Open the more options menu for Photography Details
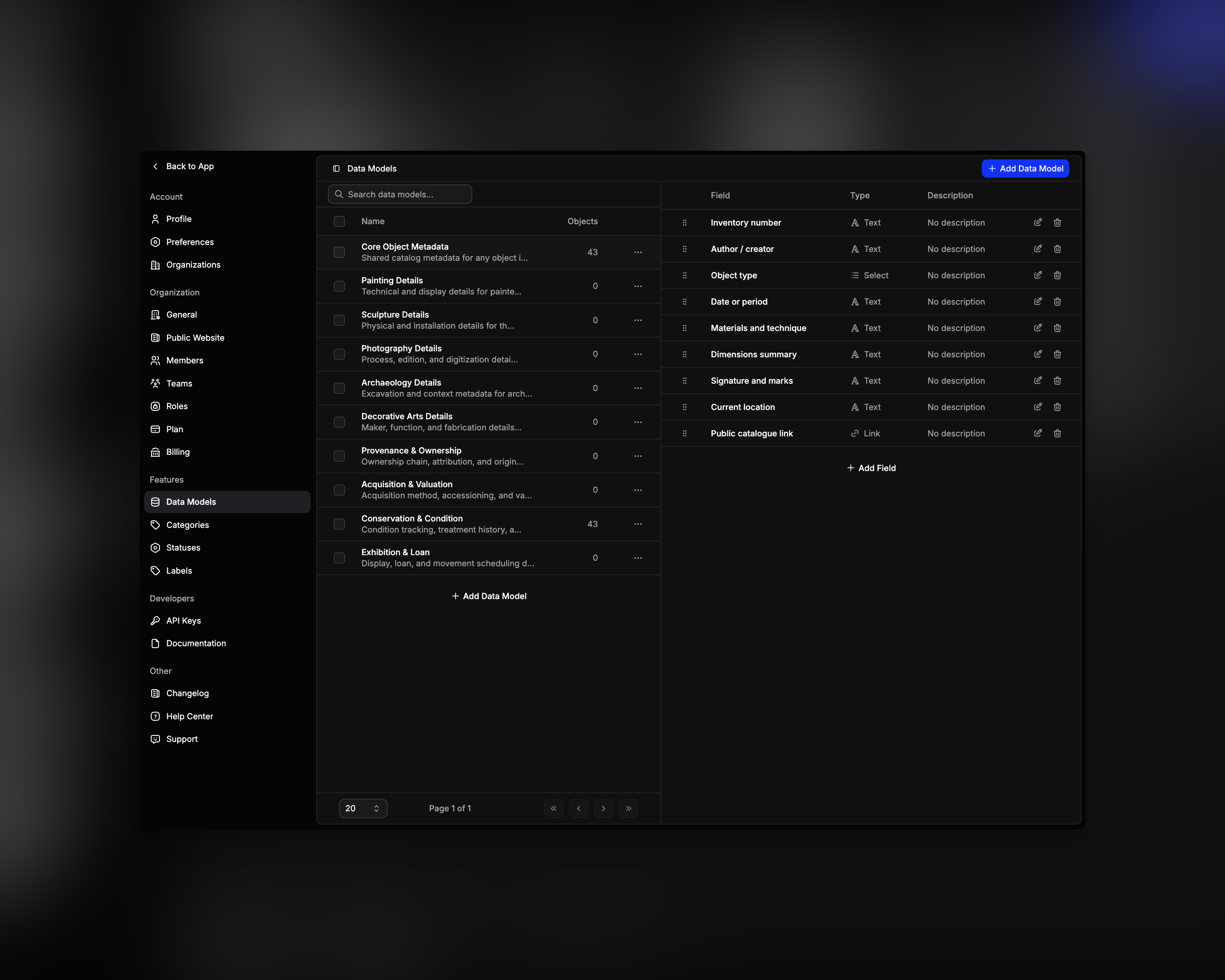Screen dimensions: 1225x980 637,354
